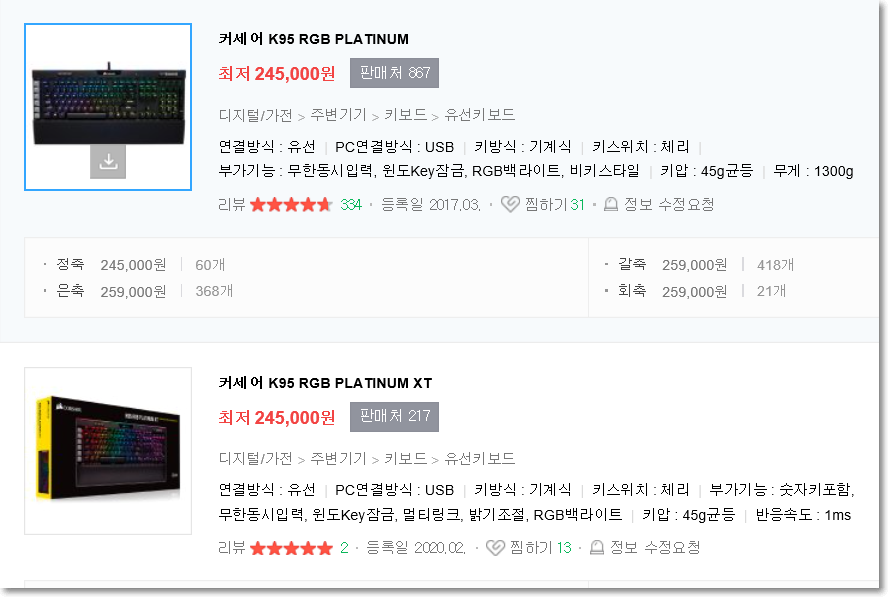Screen dimensions: 888x597
Task: Open product title 커세어 K95 RGB PLATINUM XT
Action: [x=325, y=383]
